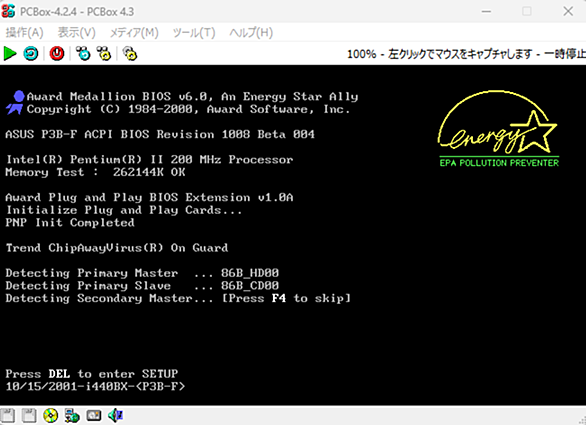Click 'Initialize Plug and Play Cards...' line
Image resolution: width=586 pixels, height=425 pixels.
click(124, 210)
